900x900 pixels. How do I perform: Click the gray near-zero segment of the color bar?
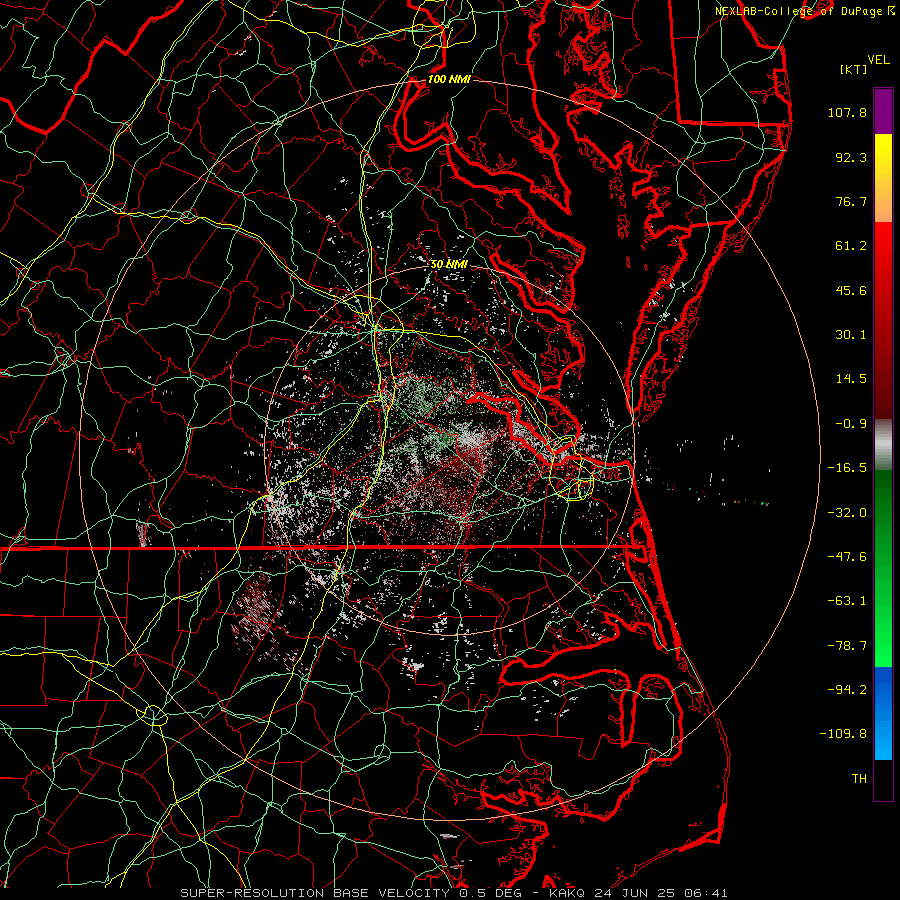883,444
